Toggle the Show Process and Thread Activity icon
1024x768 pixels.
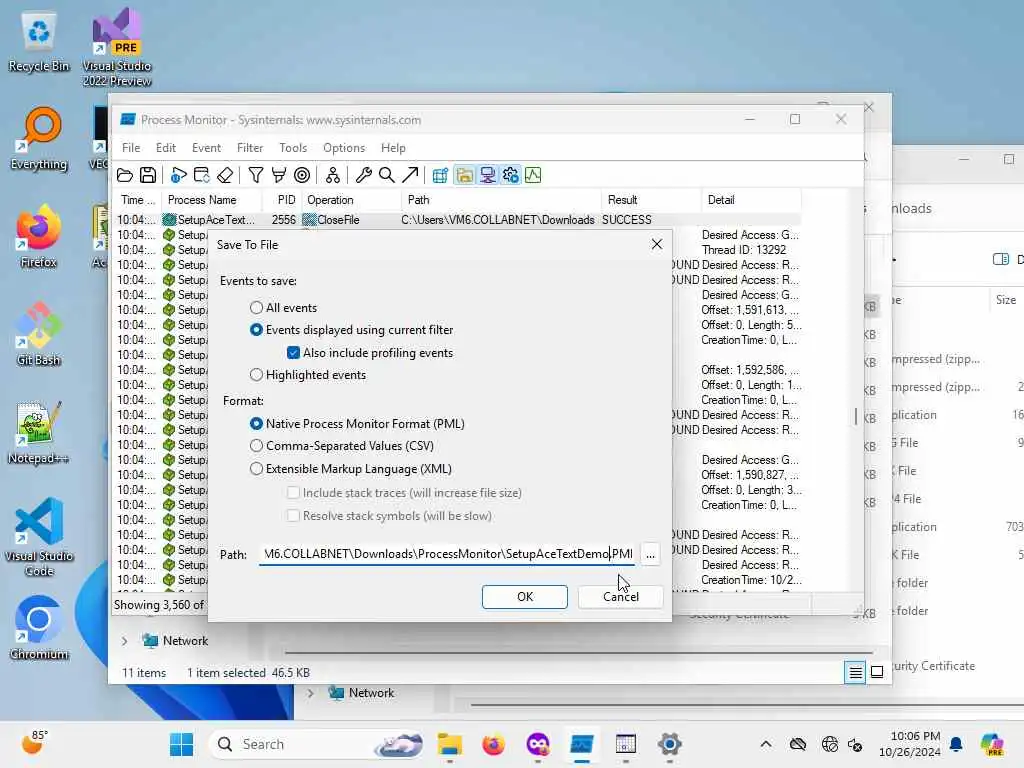coord(510,175)
